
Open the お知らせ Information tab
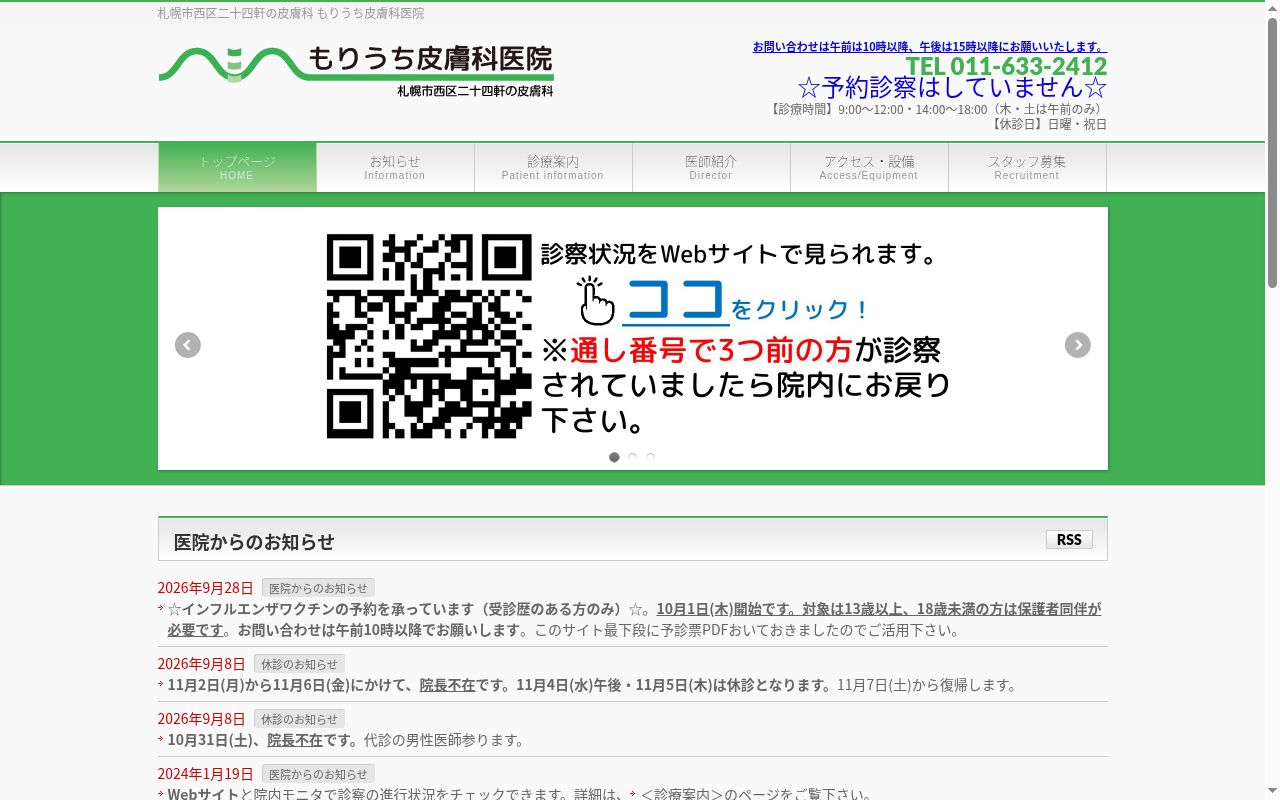click(x=395, y=167)
